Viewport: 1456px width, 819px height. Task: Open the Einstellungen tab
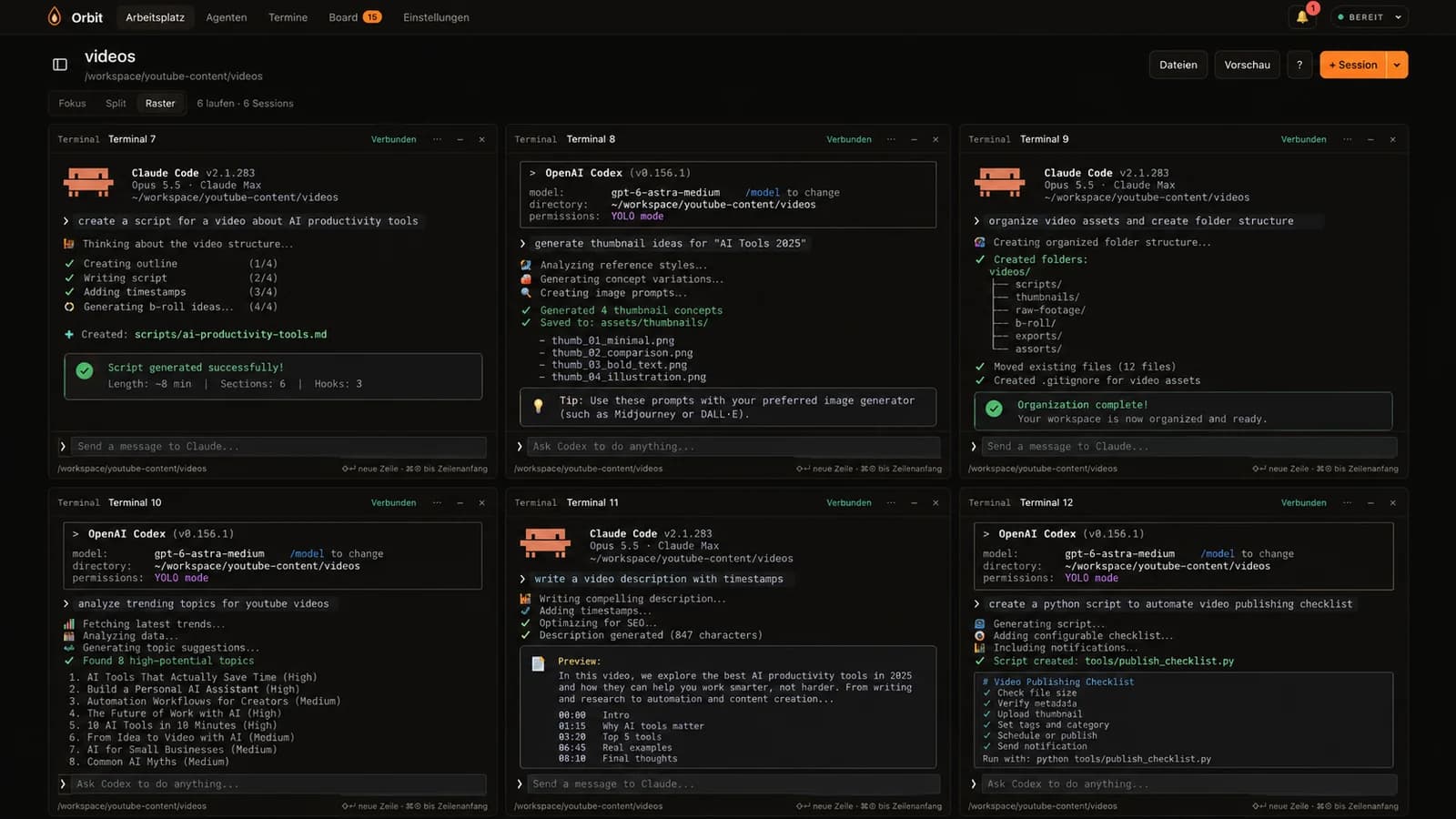click(436, 17)
